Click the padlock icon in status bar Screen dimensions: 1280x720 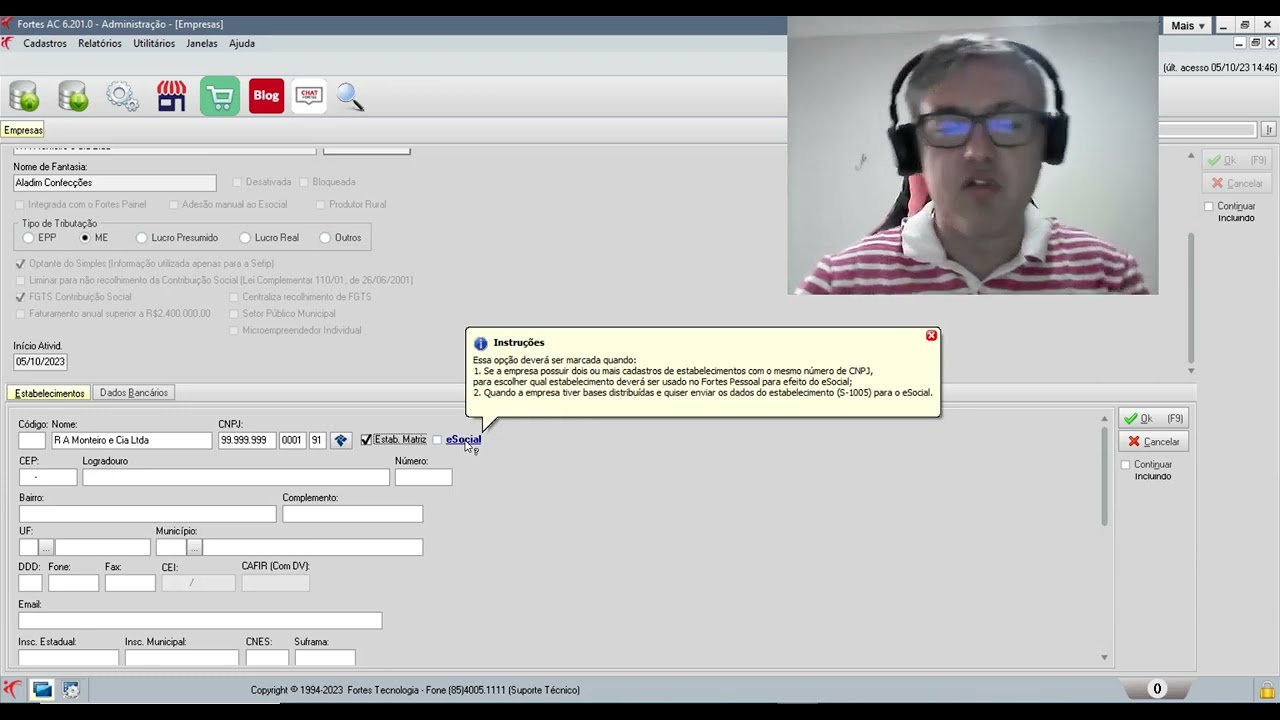coord(1267,690)
